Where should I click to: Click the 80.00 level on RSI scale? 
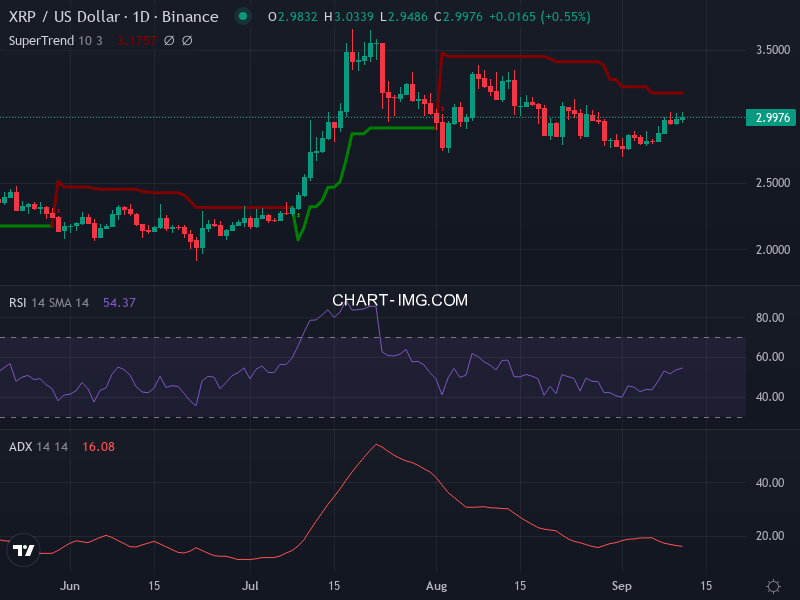[x=768, y=318]
